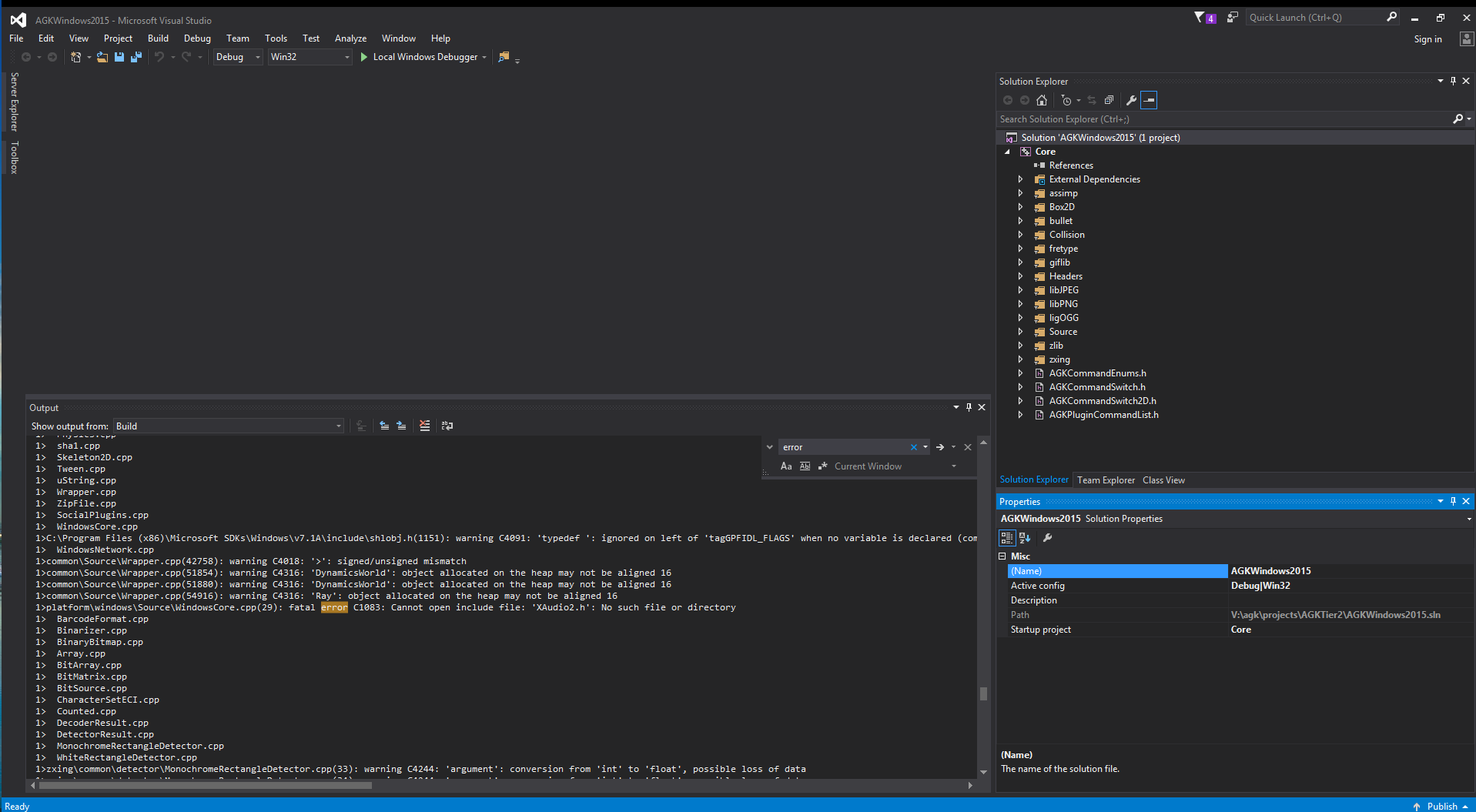Image resolution: width=1476 pixels, height=812 pixels.
Task: Start Local Windows Debugger with green play
Action: (x=364, y=57)
